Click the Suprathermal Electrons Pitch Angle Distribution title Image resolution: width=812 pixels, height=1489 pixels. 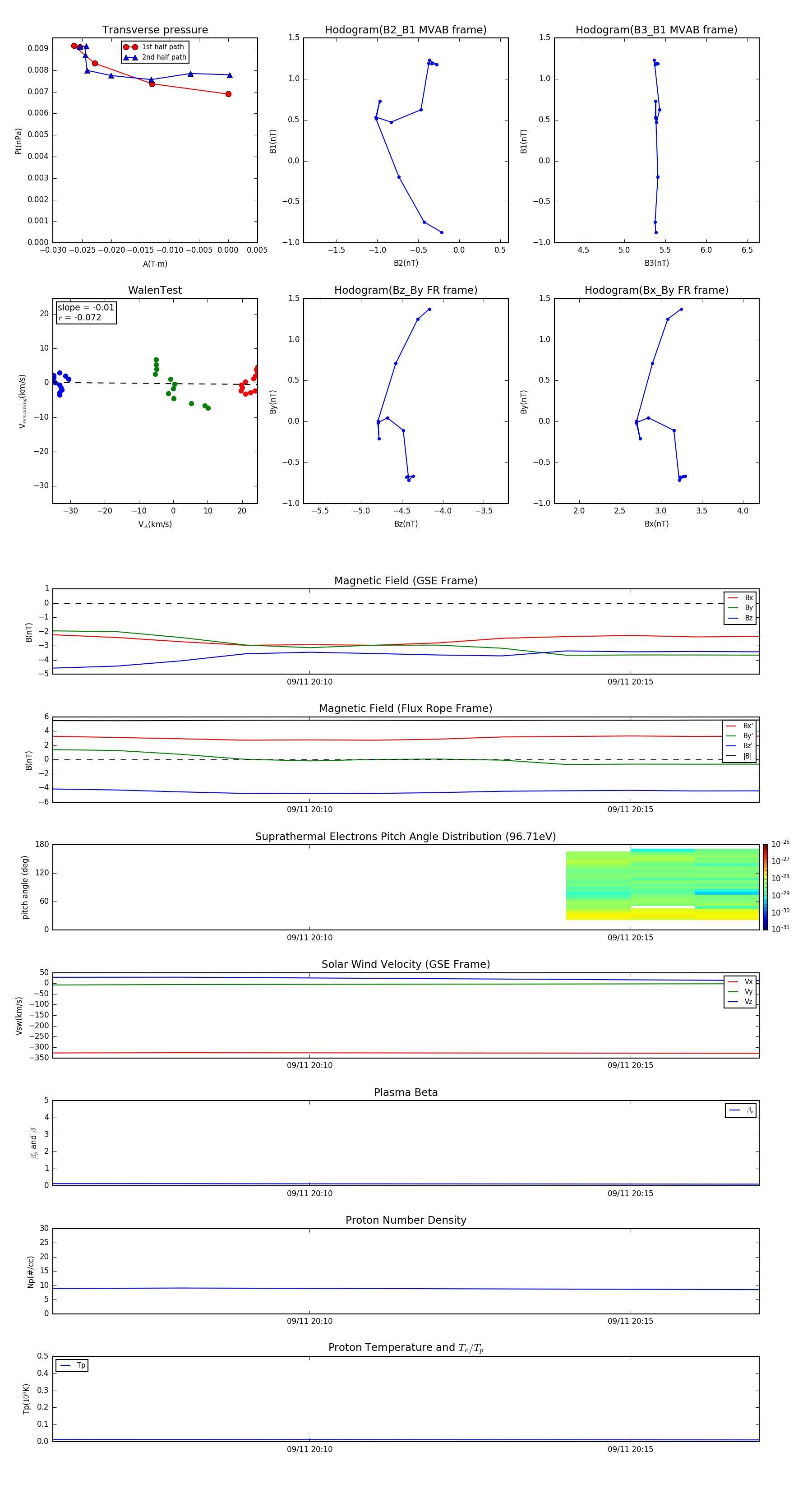[x=406, y=837]
